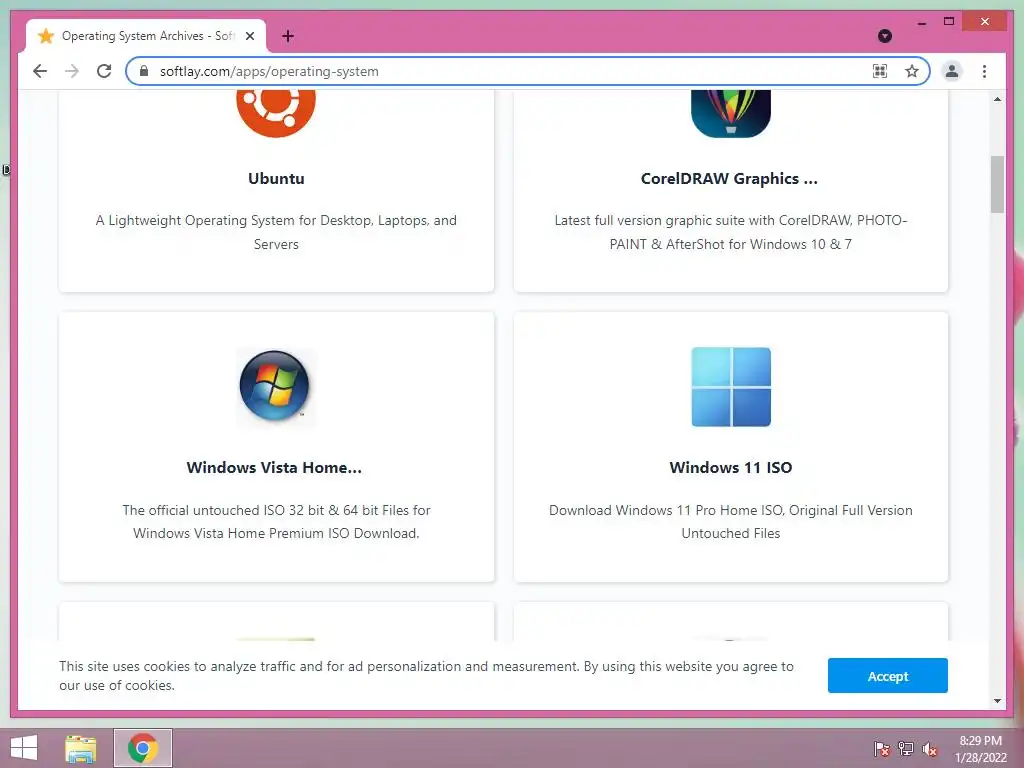Click the Windows 11 logo icon
This screenshot has width=1024, height=768.
731,387
